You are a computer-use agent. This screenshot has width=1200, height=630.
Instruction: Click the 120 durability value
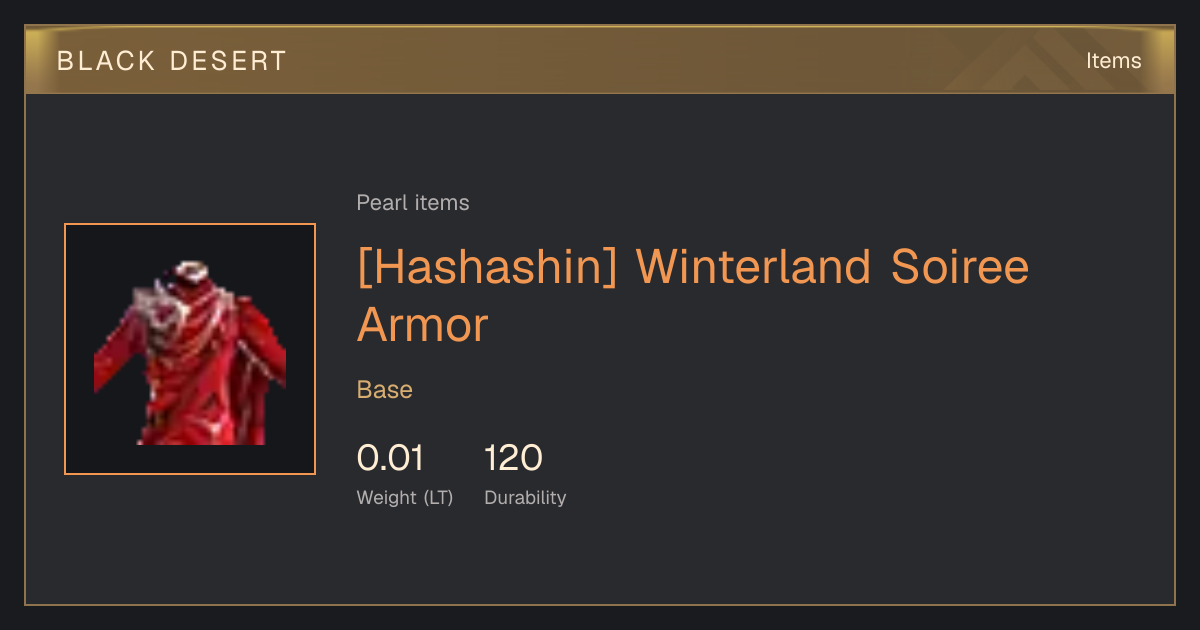[513, 458]
